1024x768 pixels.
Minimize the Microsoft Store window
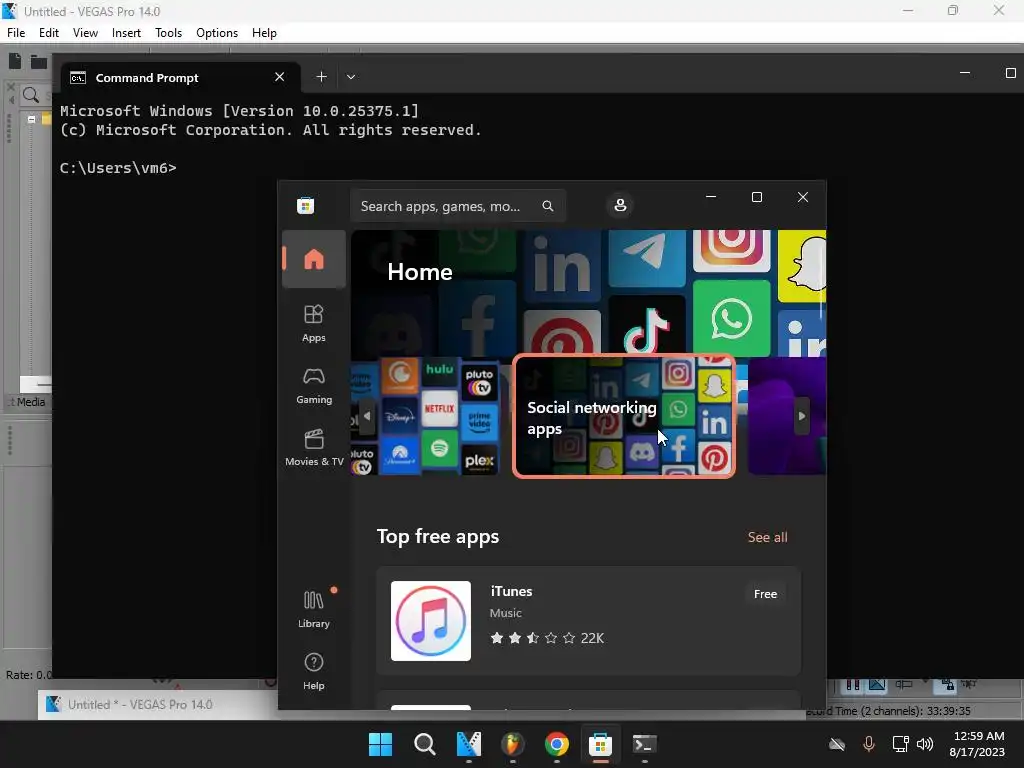click(x=711, y=197)
